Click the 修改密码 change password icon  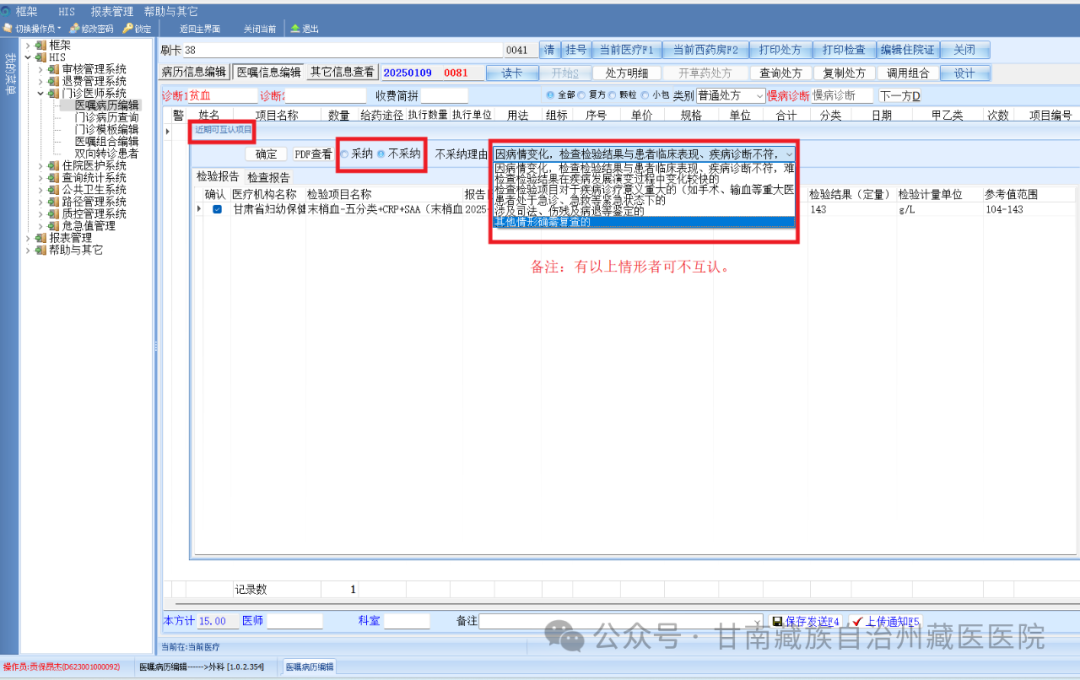(74, 29)
